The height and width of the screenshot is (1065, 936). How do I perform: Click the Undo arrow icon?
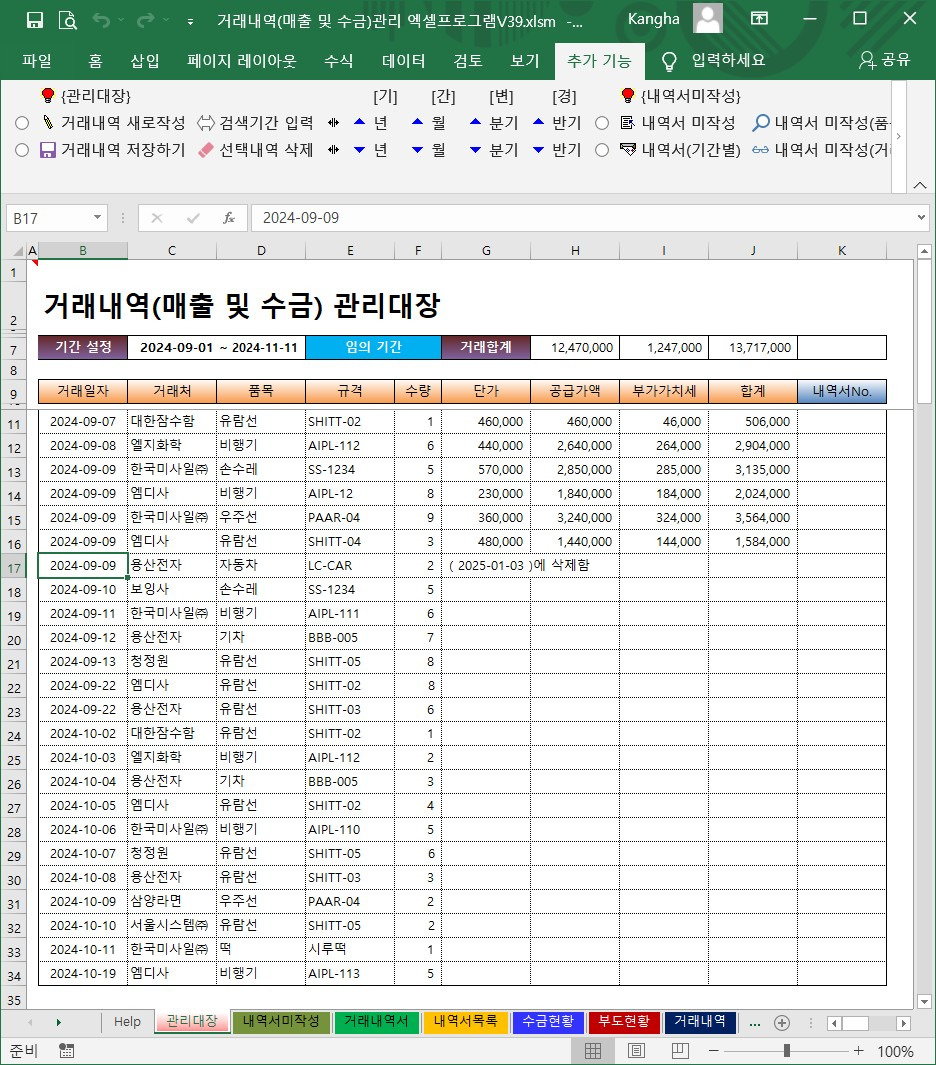coord(101,20)
